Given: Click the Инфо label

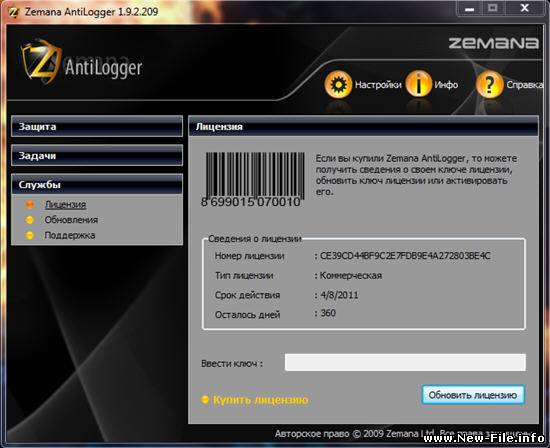Looking at the screenshot, I should [446, 85].
